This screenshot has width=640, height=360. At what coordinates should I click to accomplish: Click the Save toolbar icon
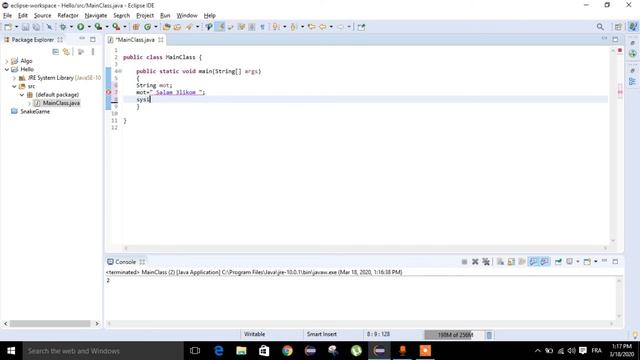(x=25, y=27)
